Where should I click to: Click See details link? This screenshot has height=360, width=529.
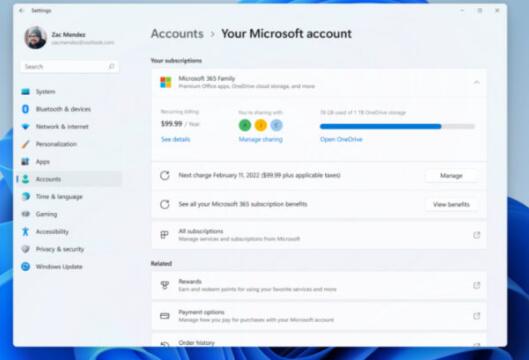175,139
